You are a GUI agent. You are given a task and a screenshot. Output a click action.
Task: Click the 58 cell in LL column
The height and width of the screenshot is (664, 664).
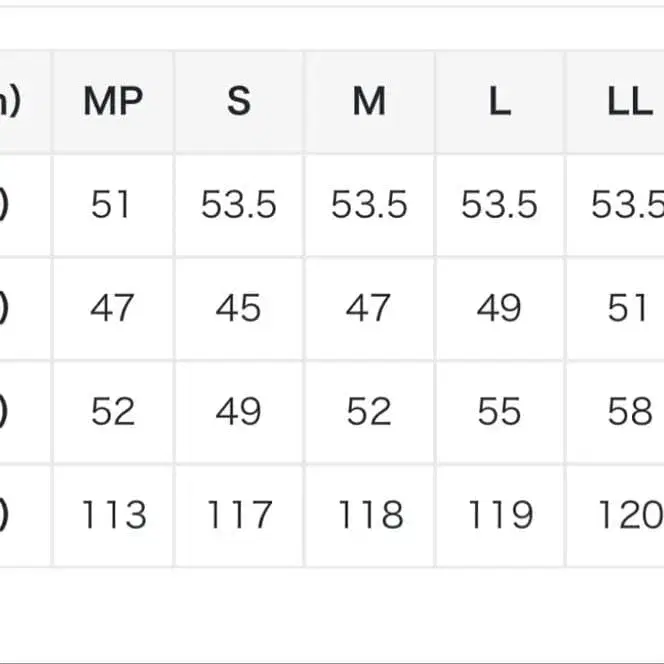(x=628, y=411)
